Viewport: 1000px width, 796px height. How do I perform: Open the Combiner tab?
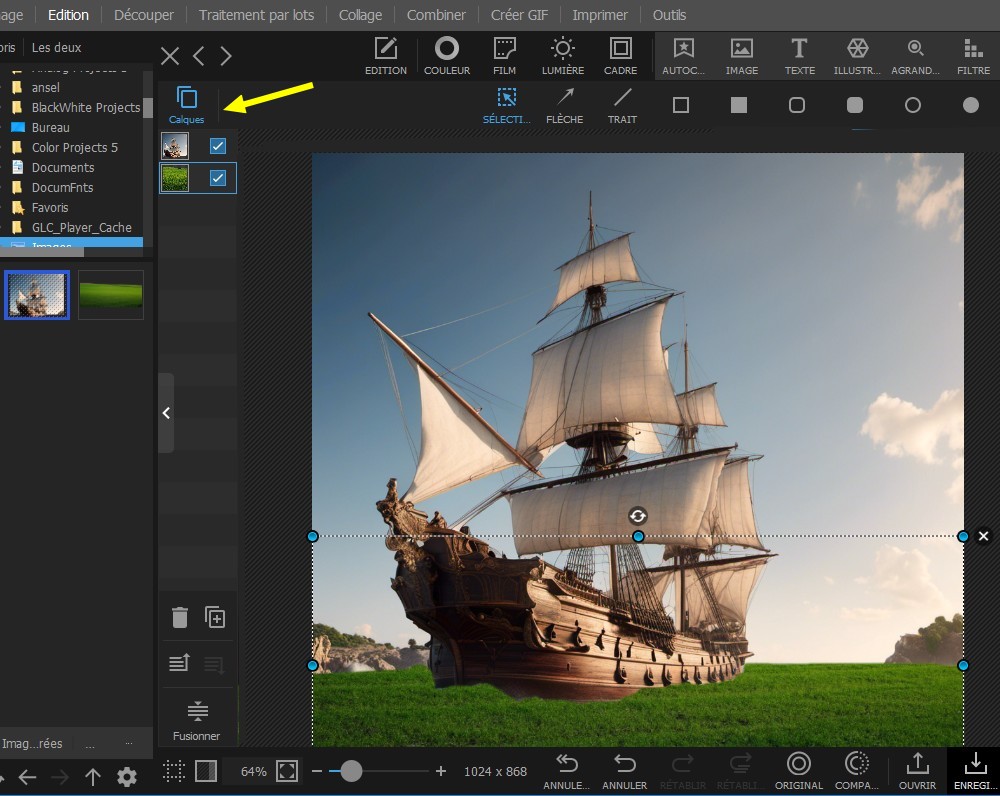coord(436,15)
